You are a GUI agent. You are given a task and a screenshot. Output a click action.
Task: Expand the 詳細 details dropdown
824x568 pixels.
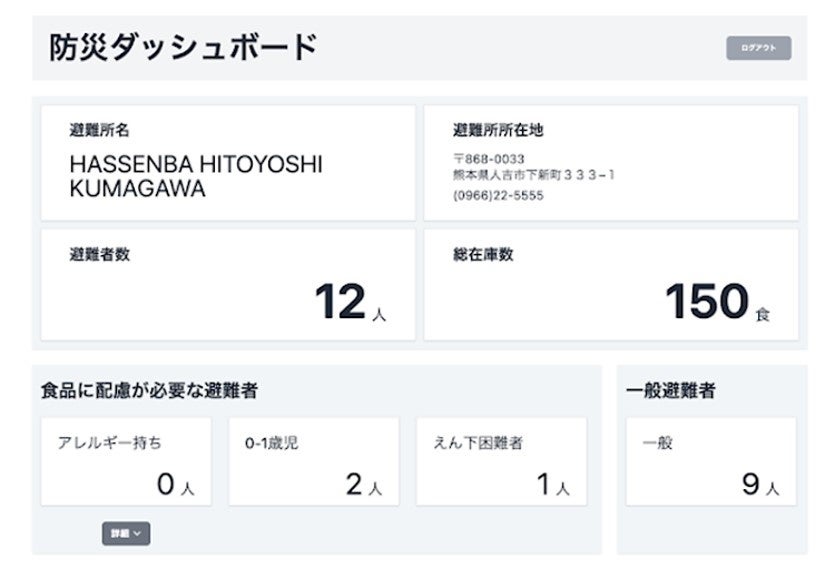(125, 534)
